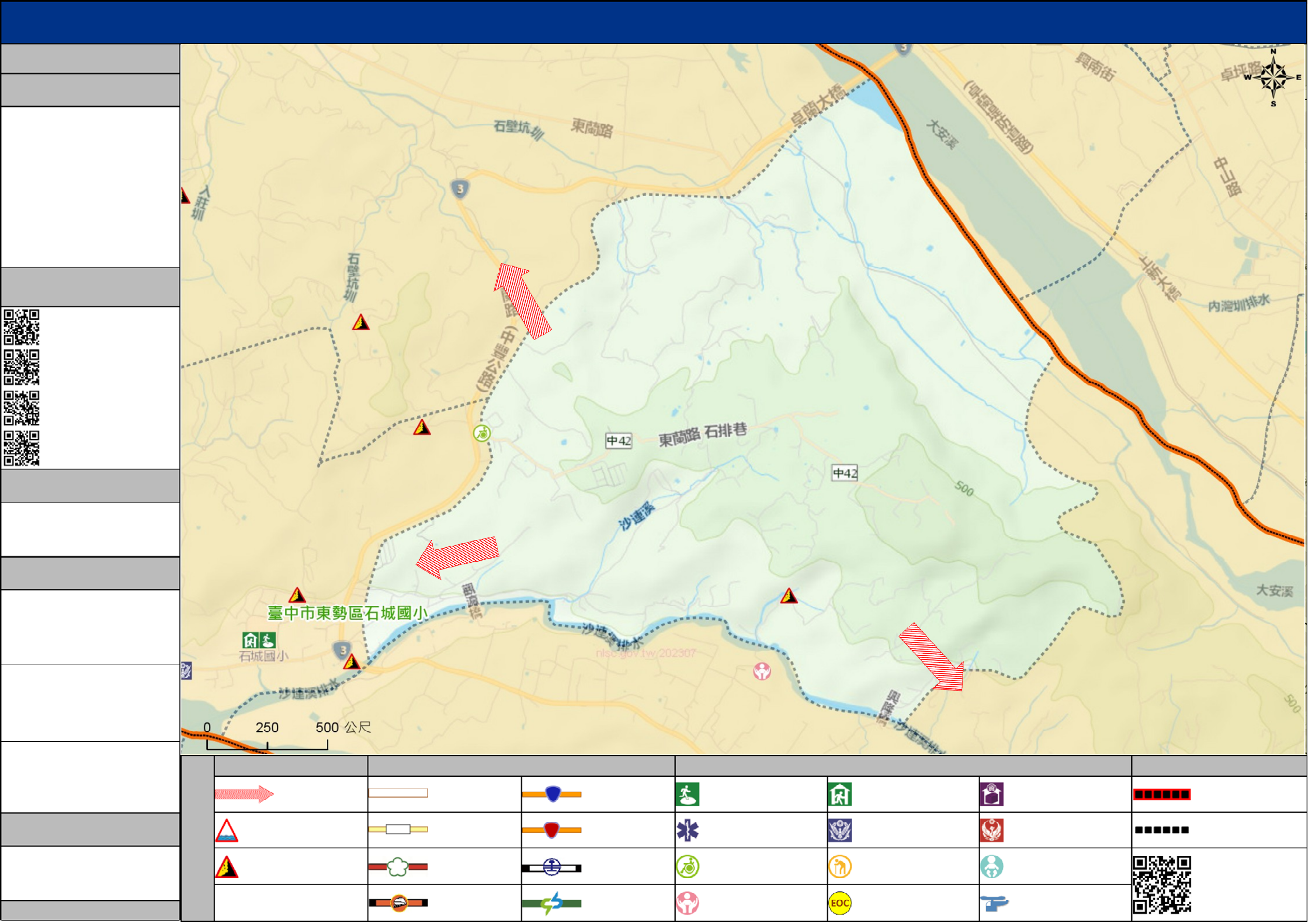This screenshot has width=1310, height=924.
Task: Click the flood warning triangle legend icon
Action: point(226,831)
